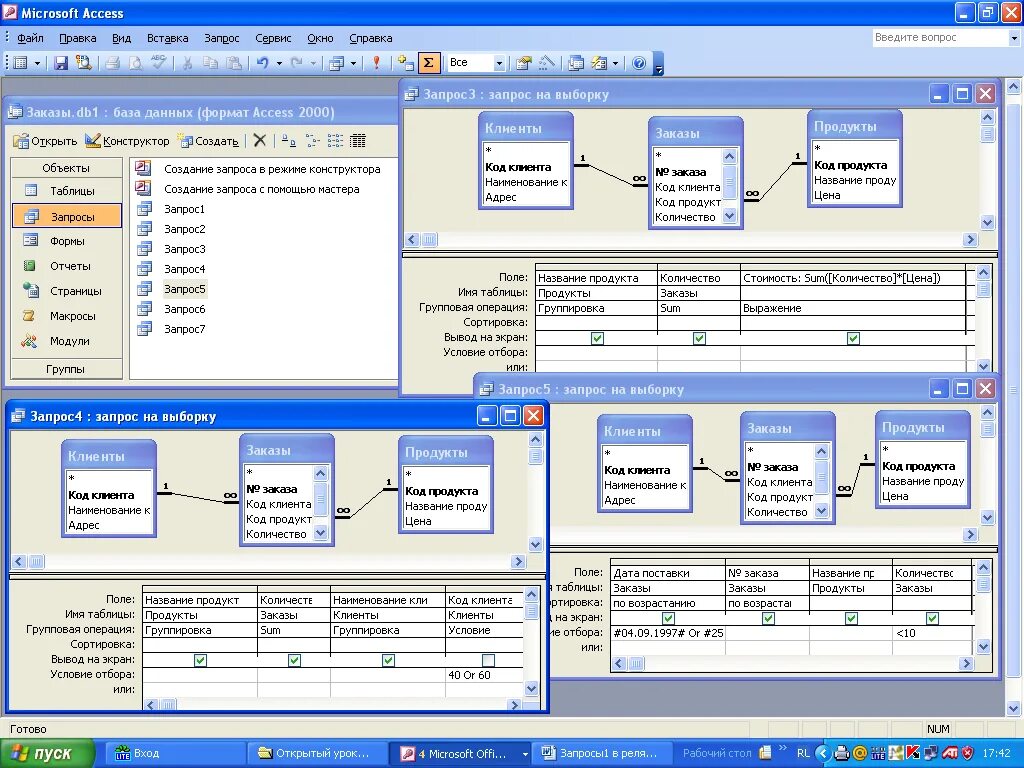Image resolution: width=1024 pixels, height=768 pixels.
Task: Open the Файл menu
Action: pos(30,38)
